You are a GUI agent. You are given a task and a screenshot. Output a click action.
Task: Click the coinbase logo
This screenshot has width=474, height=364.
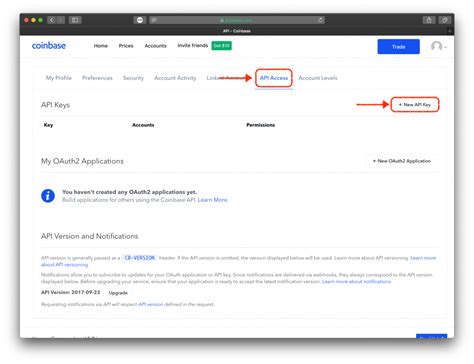click(x=49, y=46)
